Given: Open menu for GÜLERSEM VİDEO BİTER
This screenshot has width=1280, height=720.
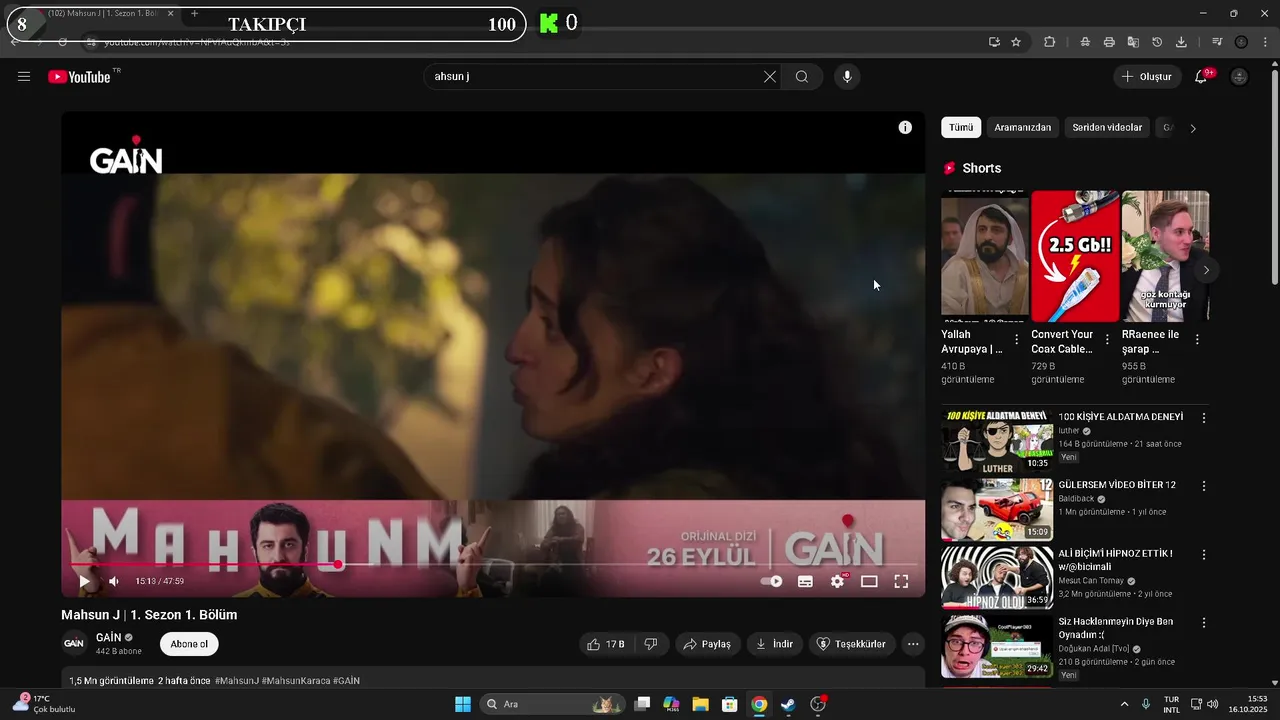Looking at the screenshot, I should click(1204, 486).
